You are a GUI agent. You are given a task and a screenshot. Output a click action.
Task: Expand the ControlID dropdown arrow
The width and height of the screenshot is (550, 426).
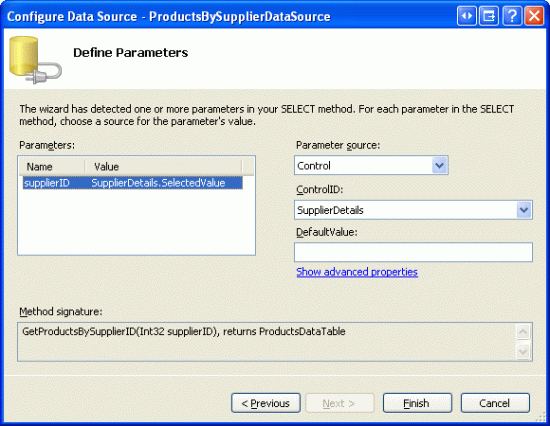pyautogui.click(x=524, y=210)
